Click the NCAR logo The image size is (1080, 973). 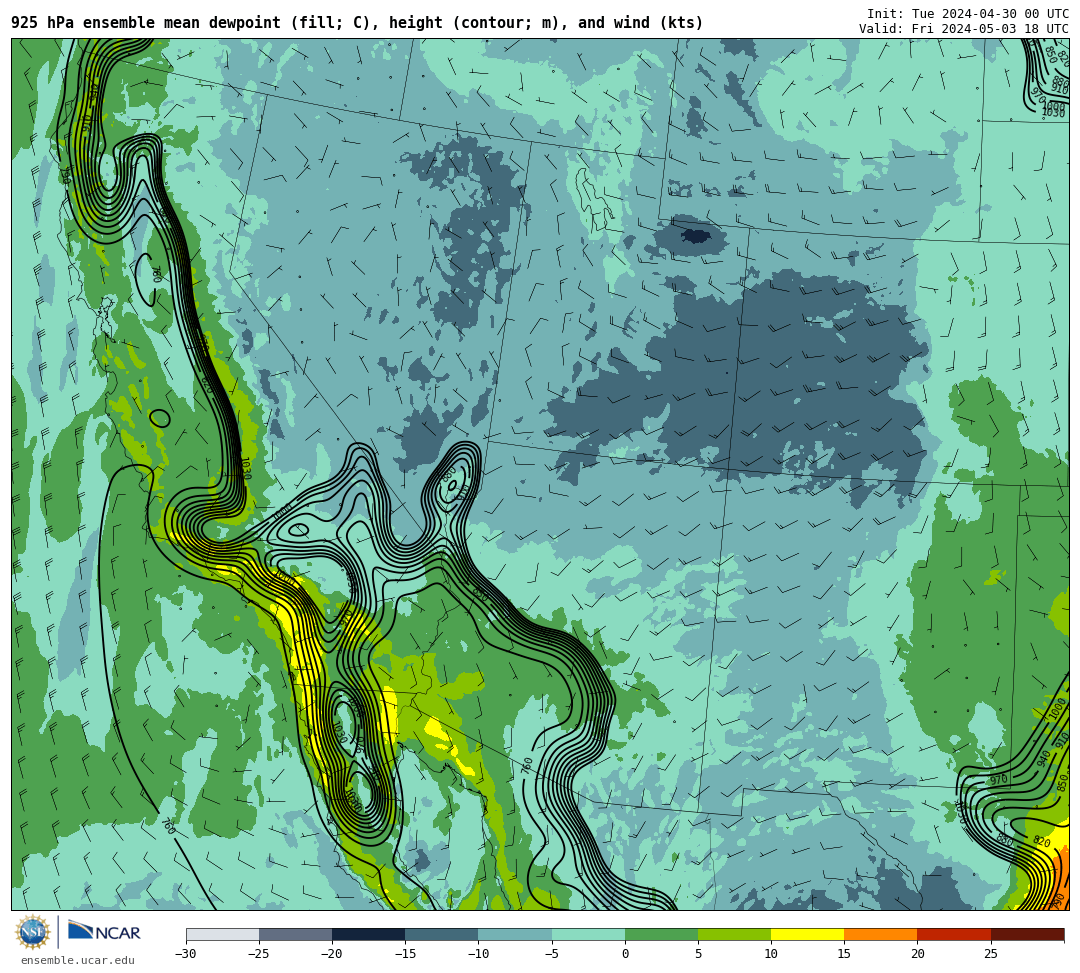pyautogui.click(x=105, y=931)
